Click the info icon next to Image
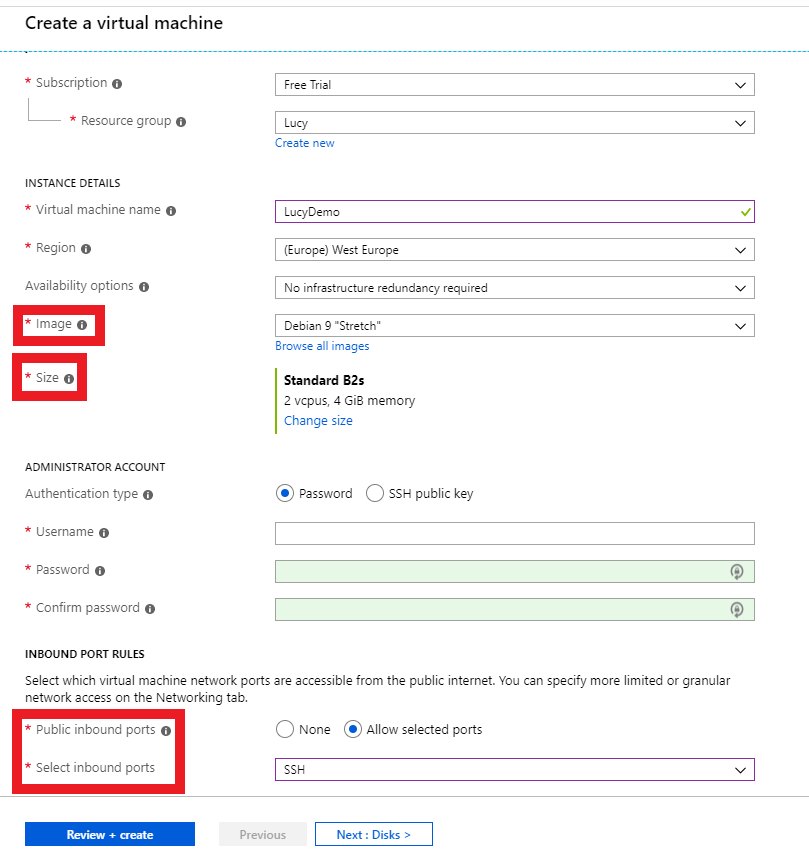This screenshot has height=856, width=809. (x=82, y=325)
